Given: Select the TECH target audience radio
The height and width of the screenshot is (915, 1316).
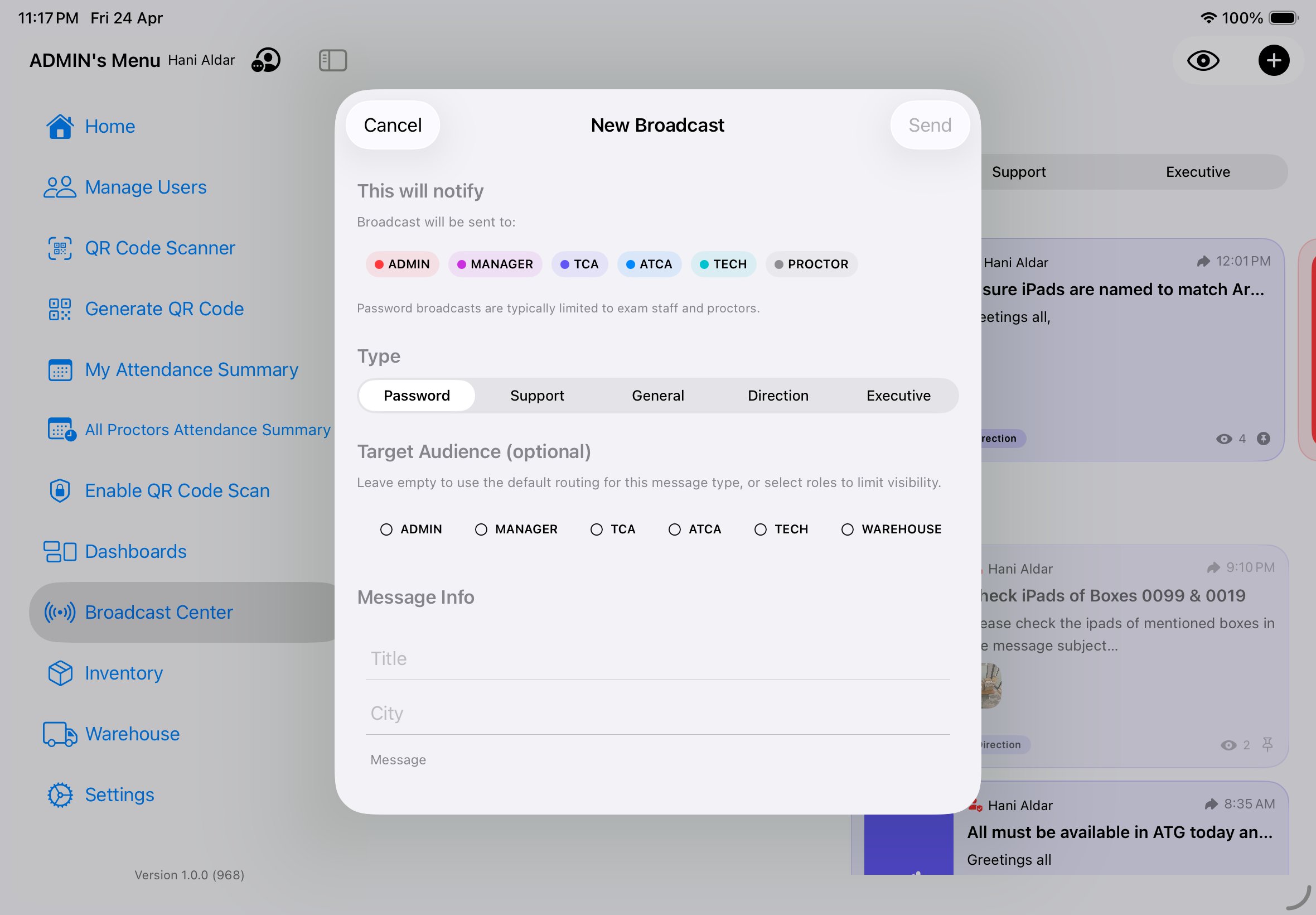Looking at the screenshot, I should click(x=760, y=529).
